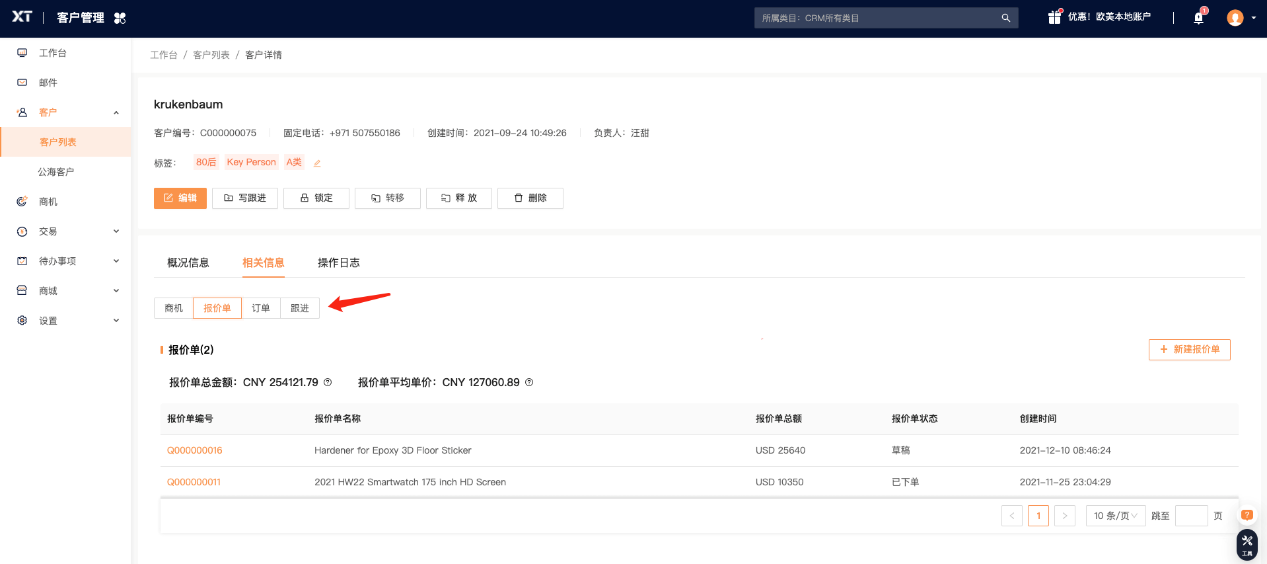Image resolution: width=1267 pixels, height=564 pixels.
Task: Expand the 交易 sidebar section
Action: point(116,231)
